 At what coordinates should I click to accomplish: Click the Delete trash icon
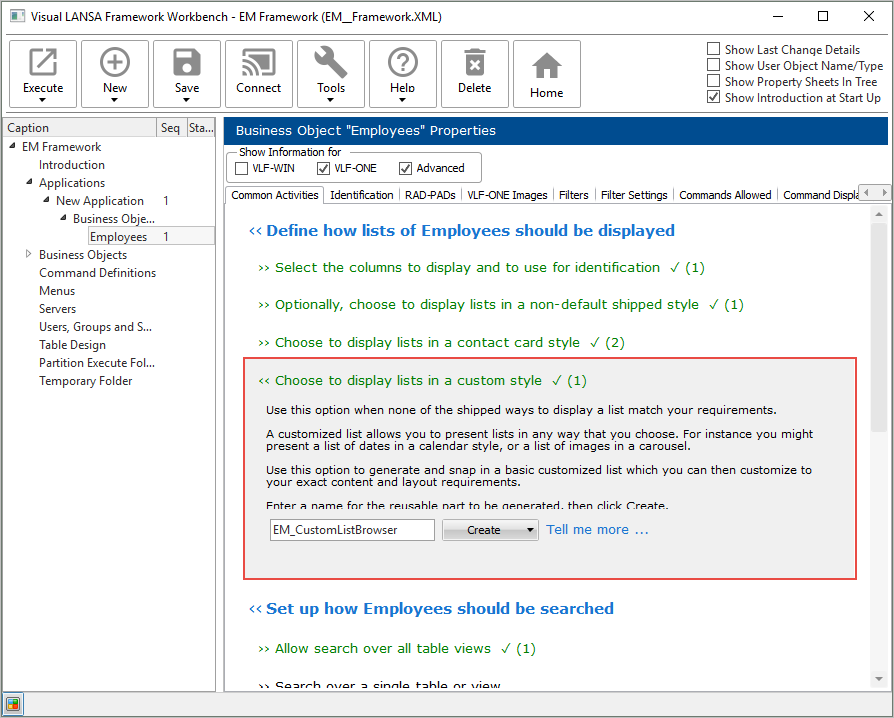pos(474,62)
